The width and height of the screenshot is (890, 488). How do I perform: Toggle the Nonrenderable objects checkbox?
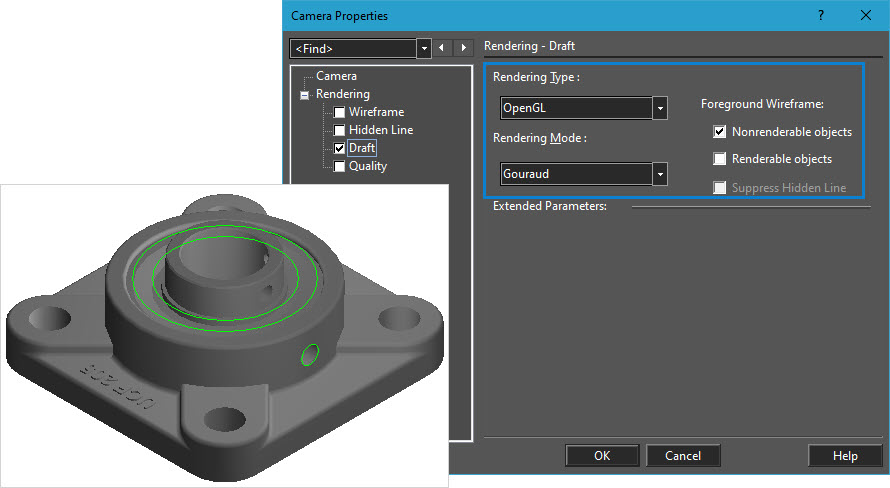click(x=719, y=132)
